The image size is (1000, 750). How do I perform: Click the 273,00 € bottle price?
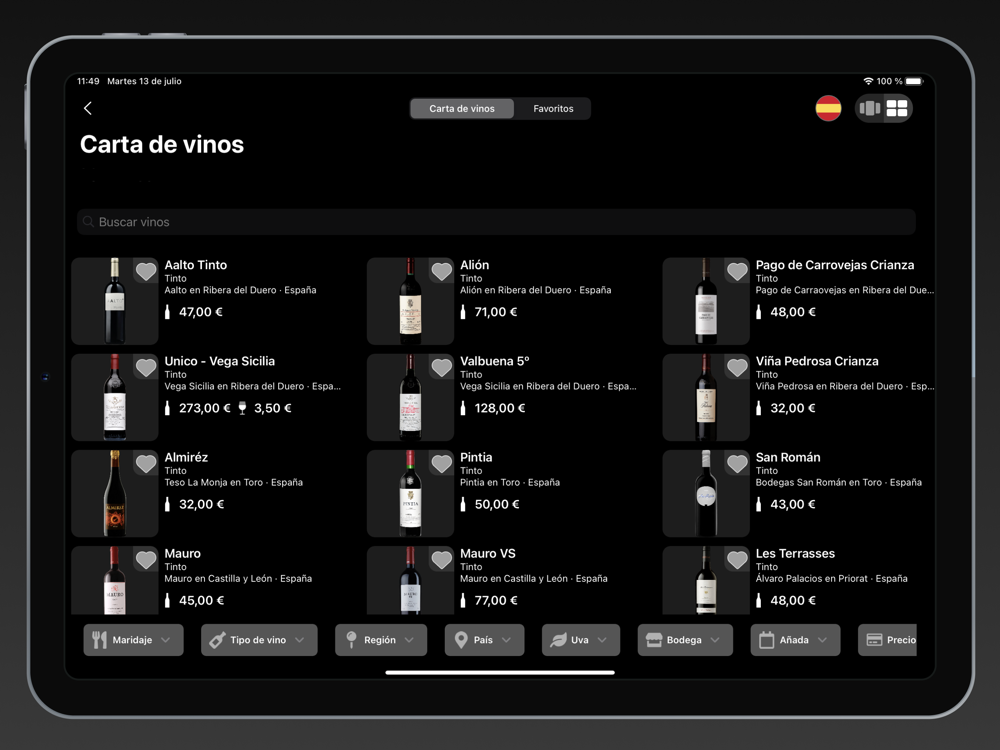coord(205,408)
